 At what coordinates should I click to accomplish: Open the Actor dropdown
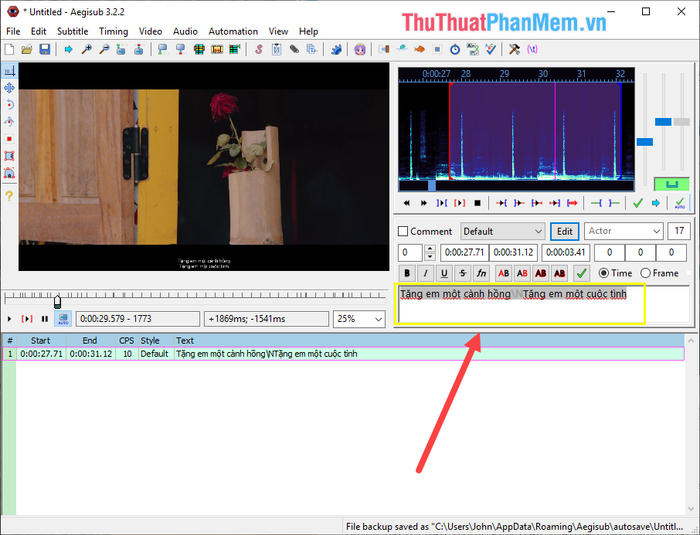(x=623, y=231)
